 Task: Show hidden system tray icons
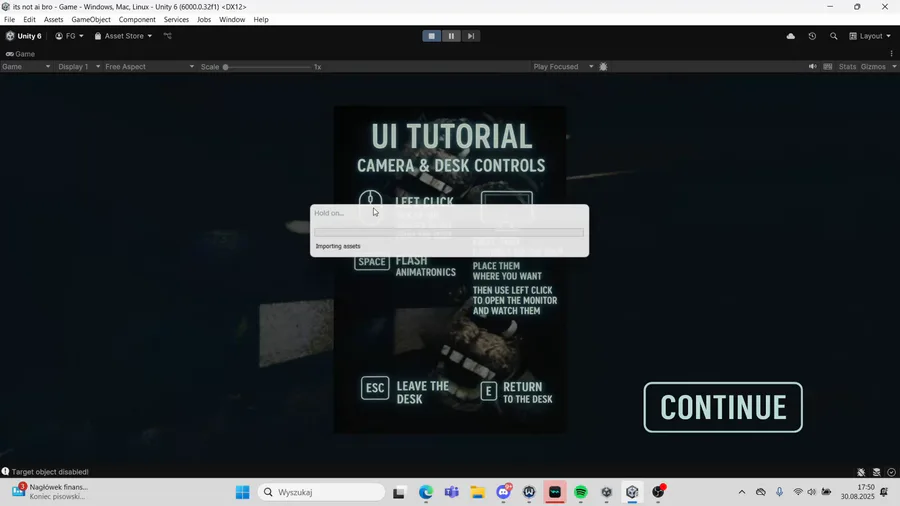(x=742, y=492)
